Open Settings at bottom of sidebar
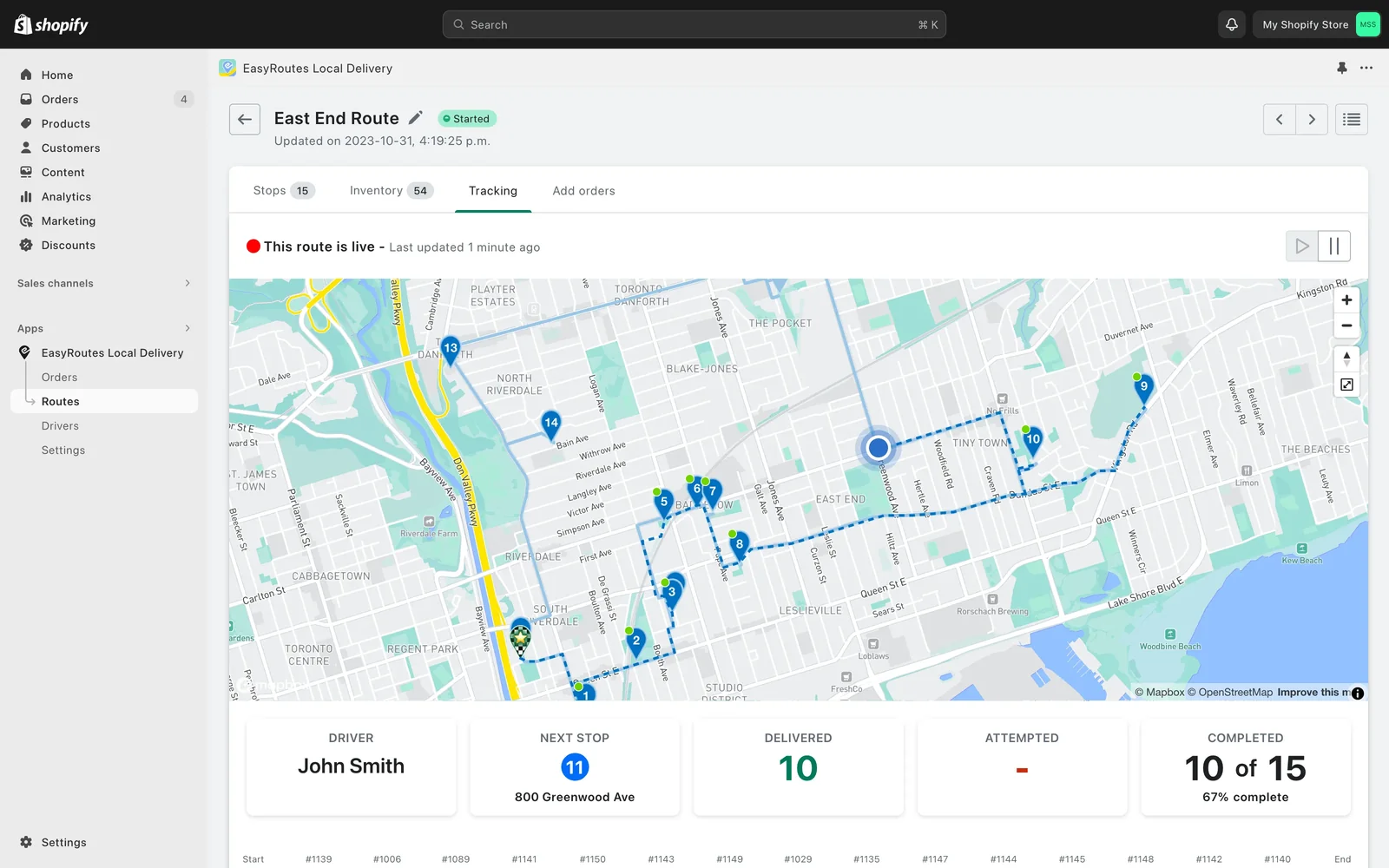1389x868 pixels. coord(63,842)
